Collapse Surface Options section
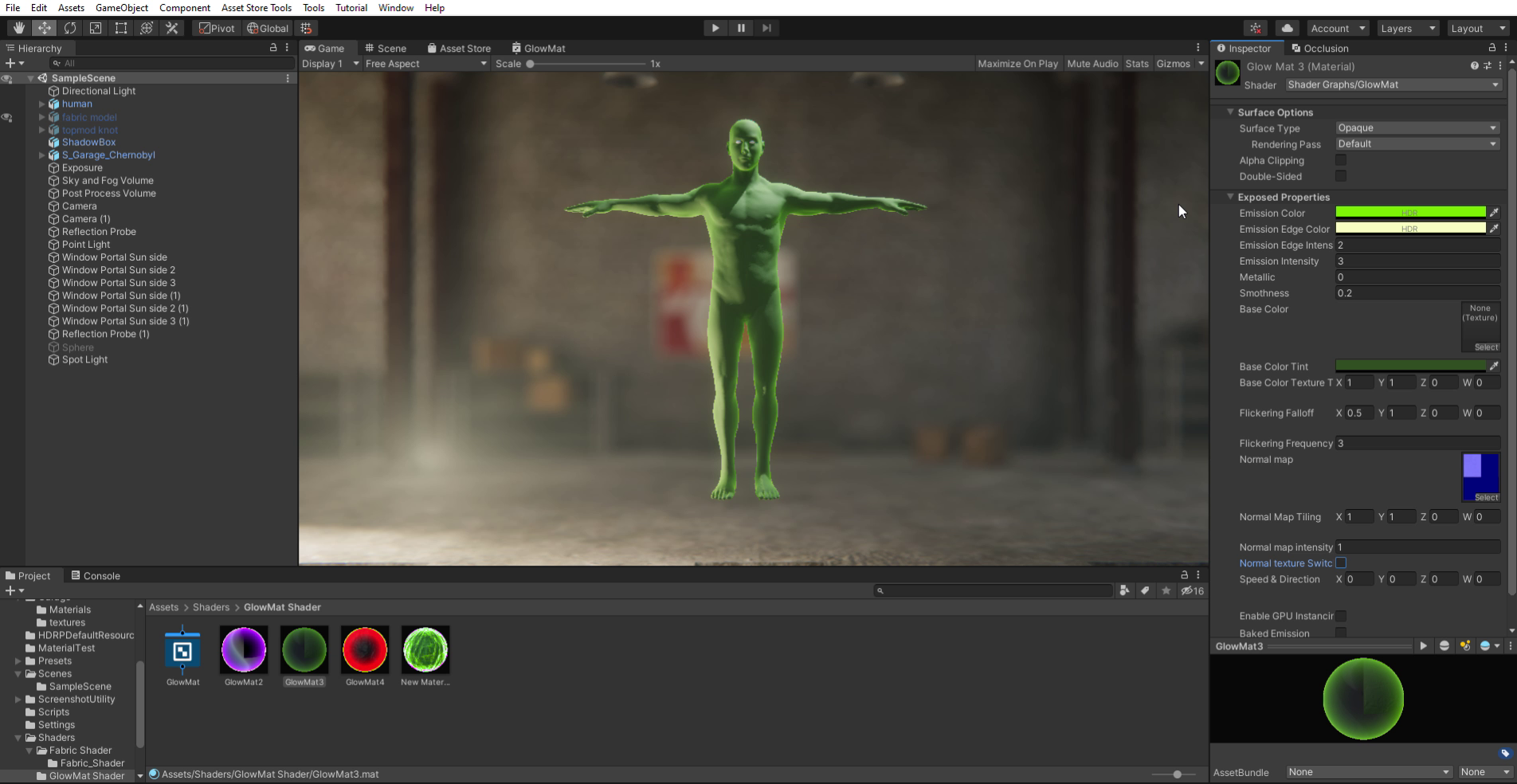 1230,112
